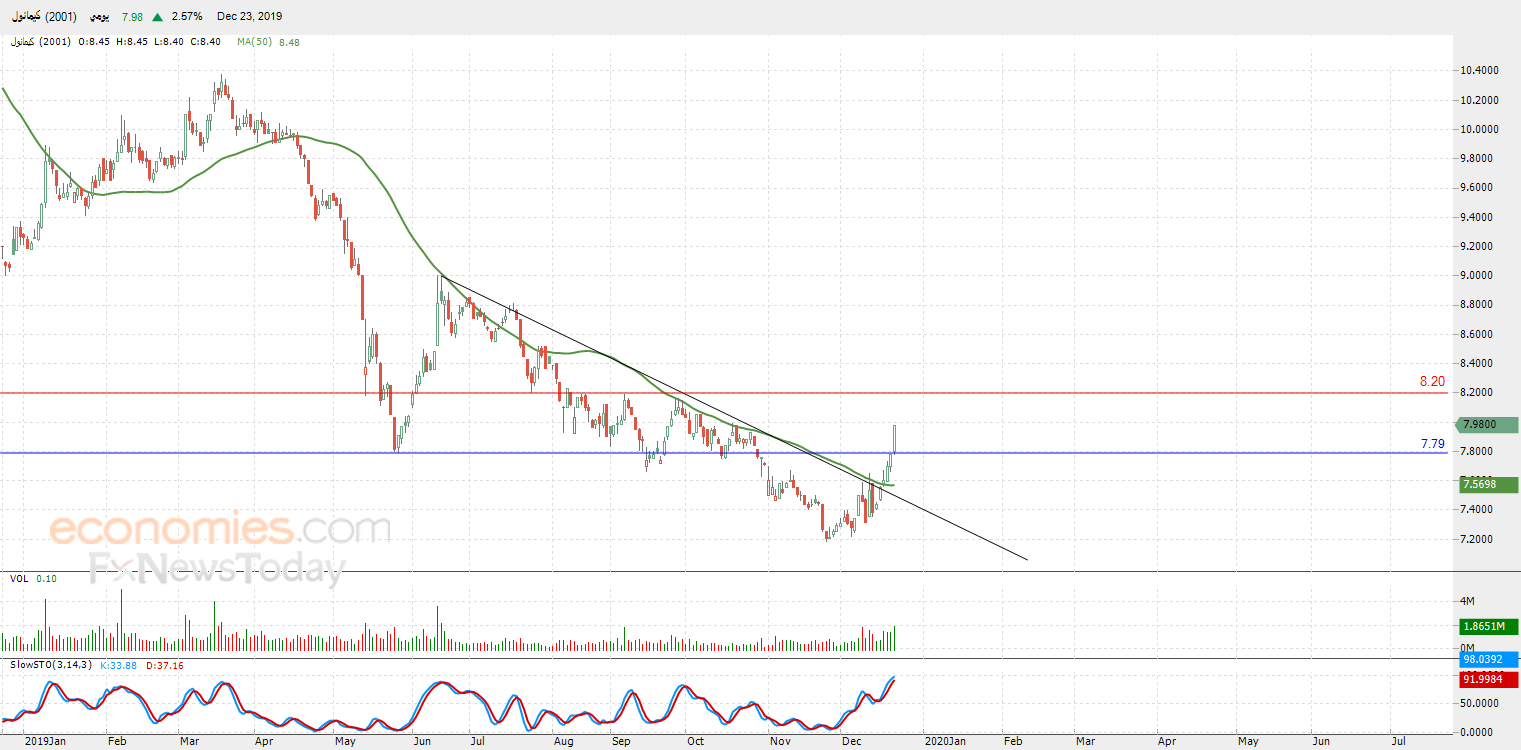
Task: Select the blue 7.79 support label
Action: (x=1432, y=444)
